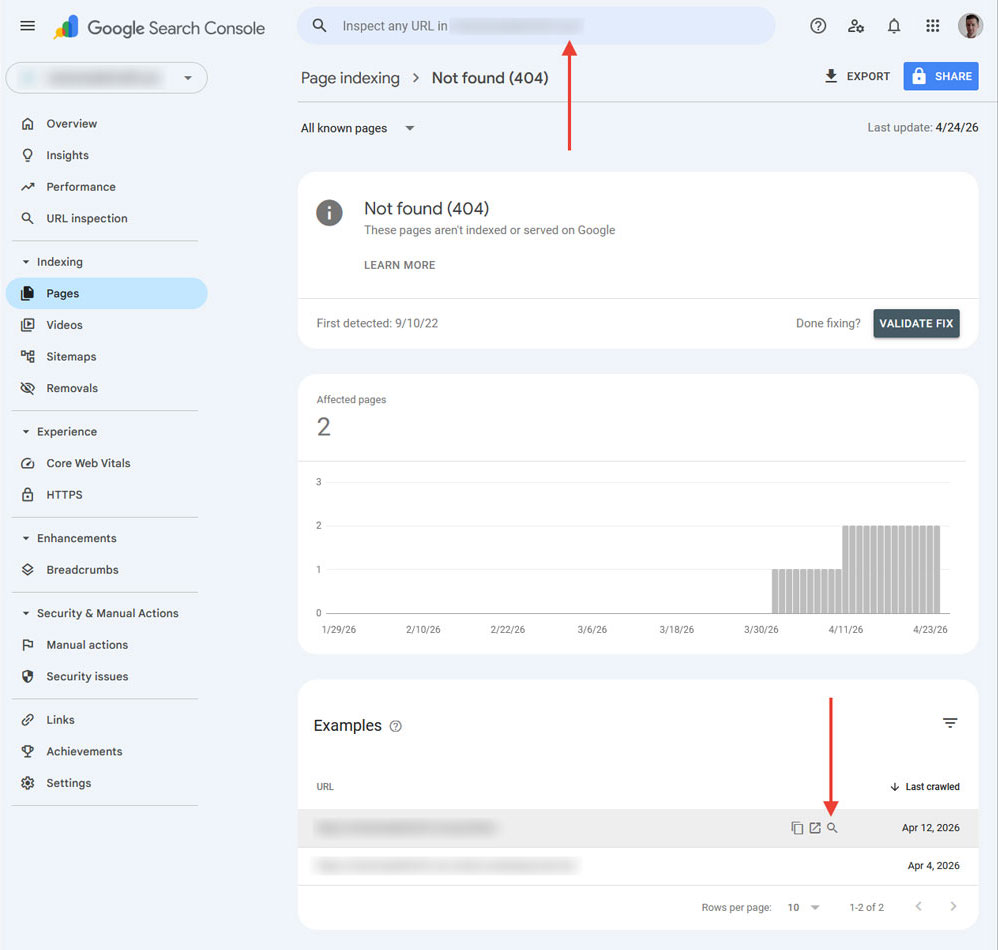998x950 pixels.
Task: Open the first example URL in a new tab
Action: click(815, 827)
